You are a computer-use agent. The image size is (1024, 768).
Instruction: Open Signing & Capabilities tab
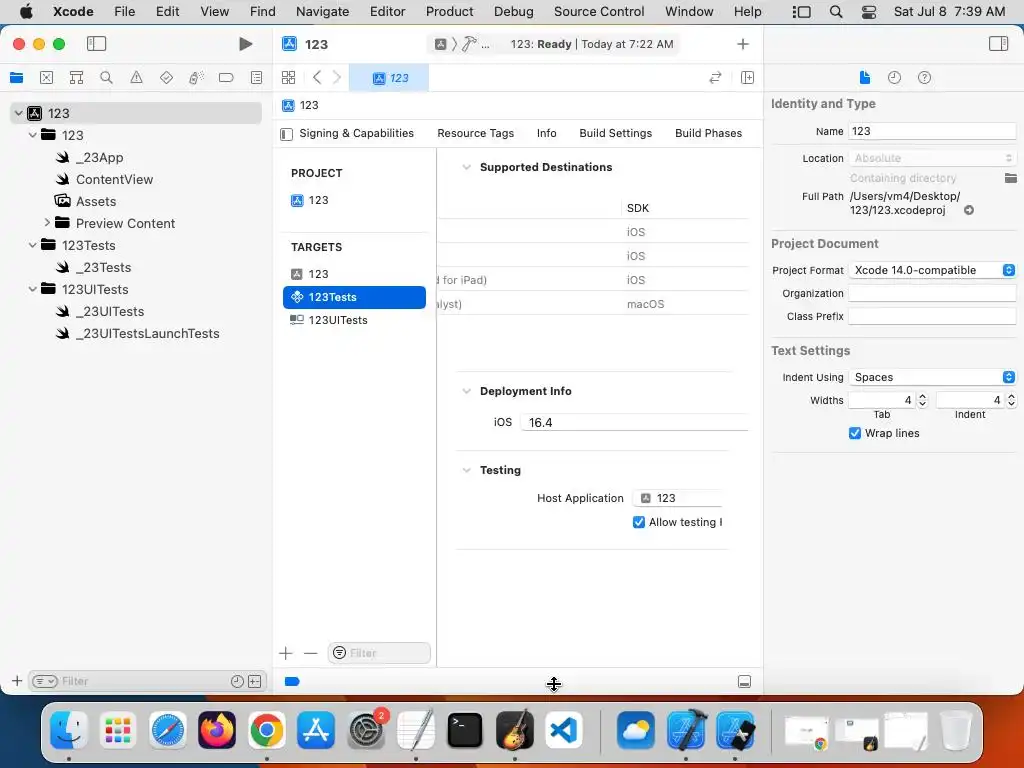click(x=357, y=133)
